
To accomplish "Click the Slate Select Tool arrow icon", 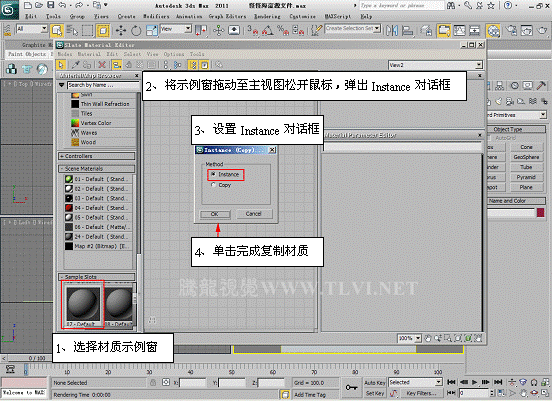I will 61,65.
